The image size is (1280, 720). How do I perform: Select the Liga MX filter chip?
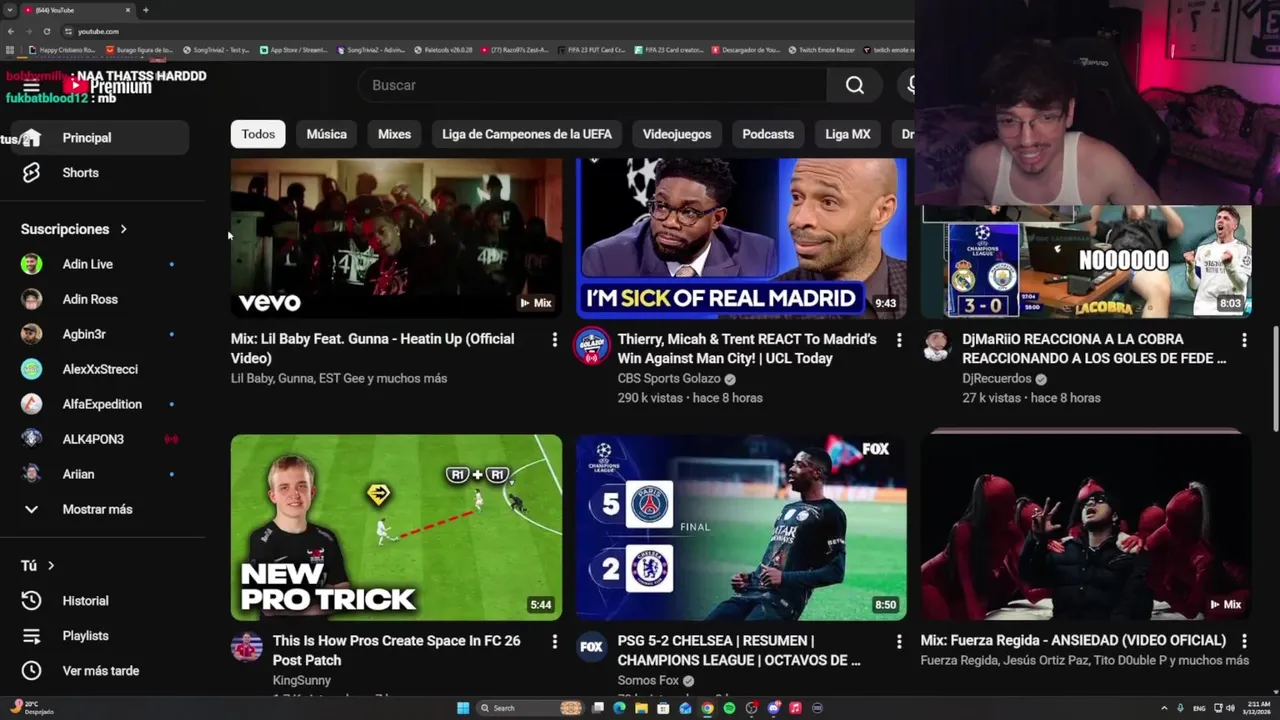(x=848, y=134)
